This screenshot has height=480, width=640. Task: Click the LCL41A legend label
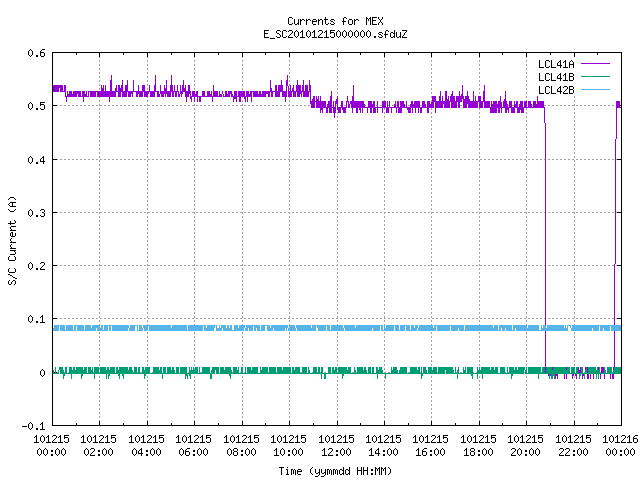coord(556,64)
